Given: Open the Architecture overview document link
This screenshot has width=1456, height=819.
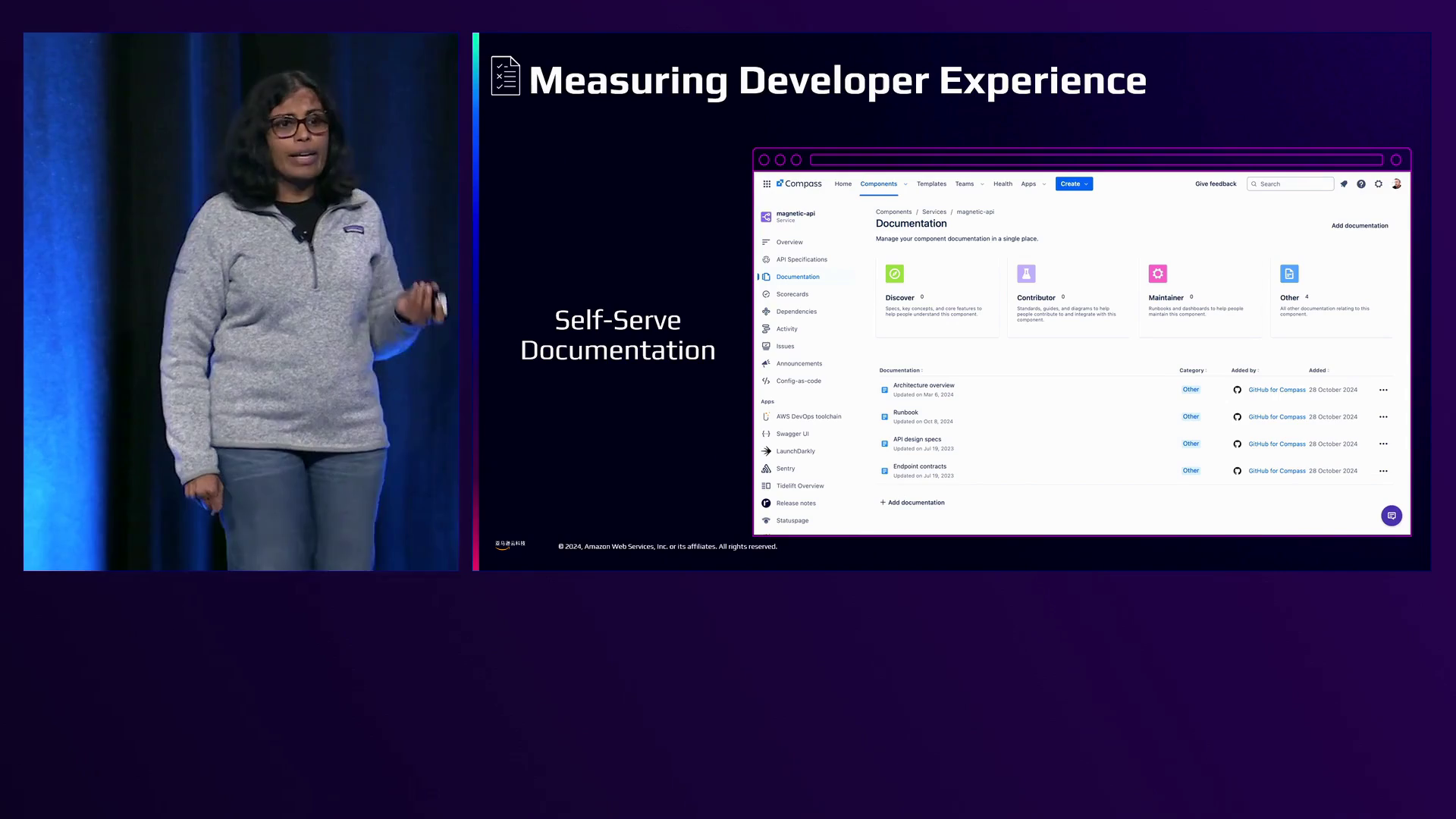Looking at the screenshot, I should (x=924, y=385).
